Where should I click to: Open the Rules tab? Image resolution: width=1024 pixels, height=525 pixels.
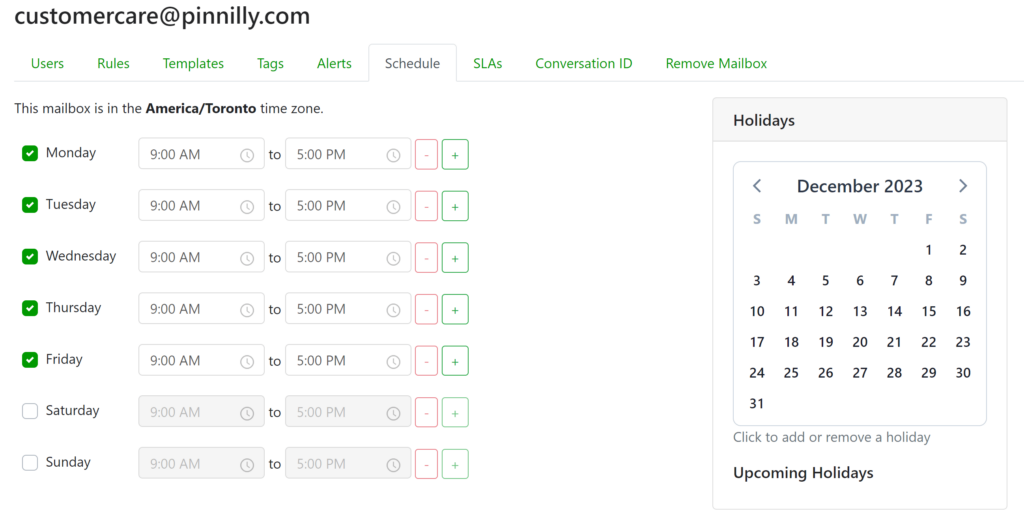pos(113,63)
